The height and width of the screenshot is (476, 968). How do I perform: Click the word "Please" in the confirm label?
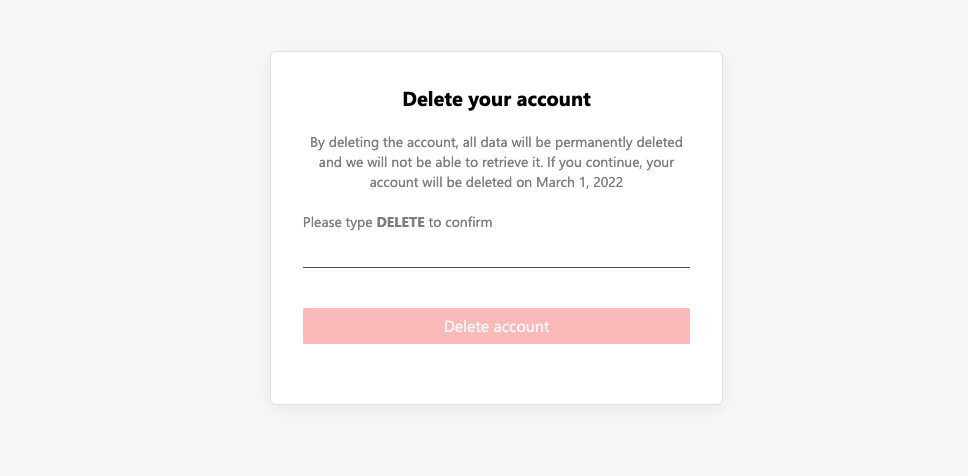324,222
